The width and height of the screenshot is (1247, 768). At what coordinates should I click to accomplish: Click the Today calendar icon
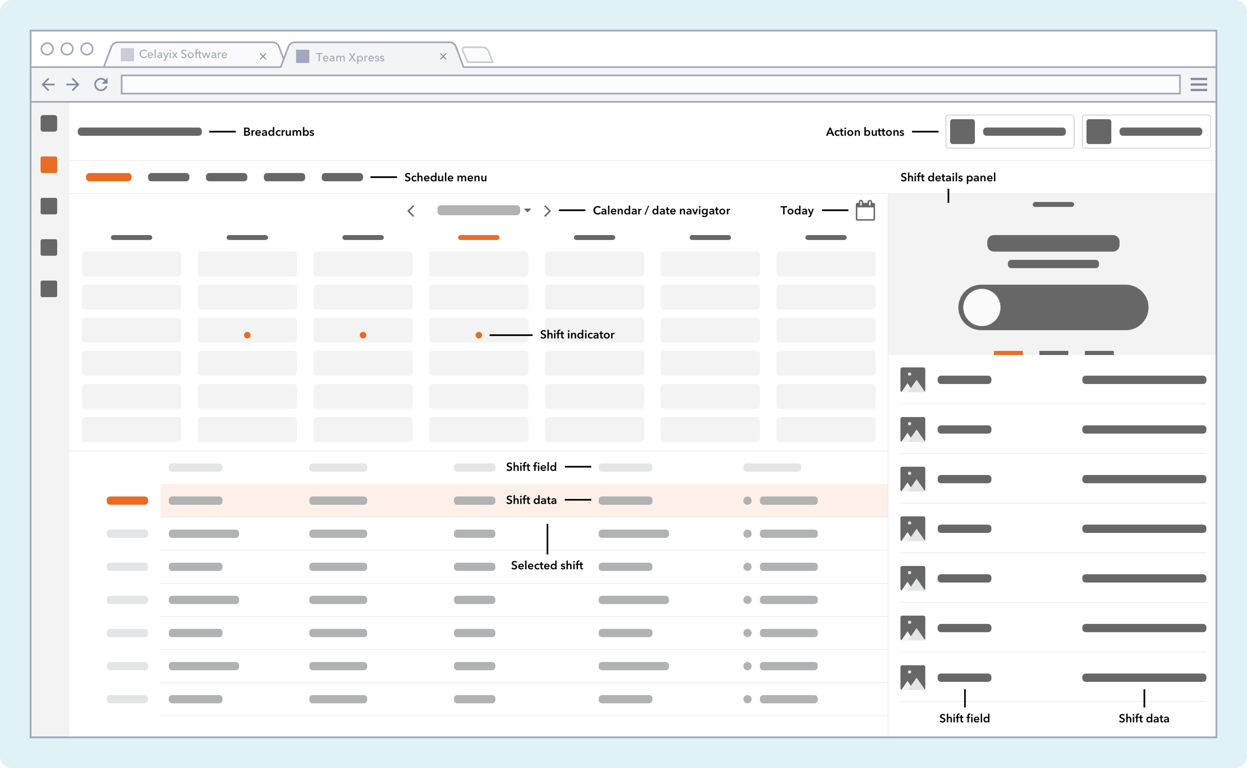[865, 210]
